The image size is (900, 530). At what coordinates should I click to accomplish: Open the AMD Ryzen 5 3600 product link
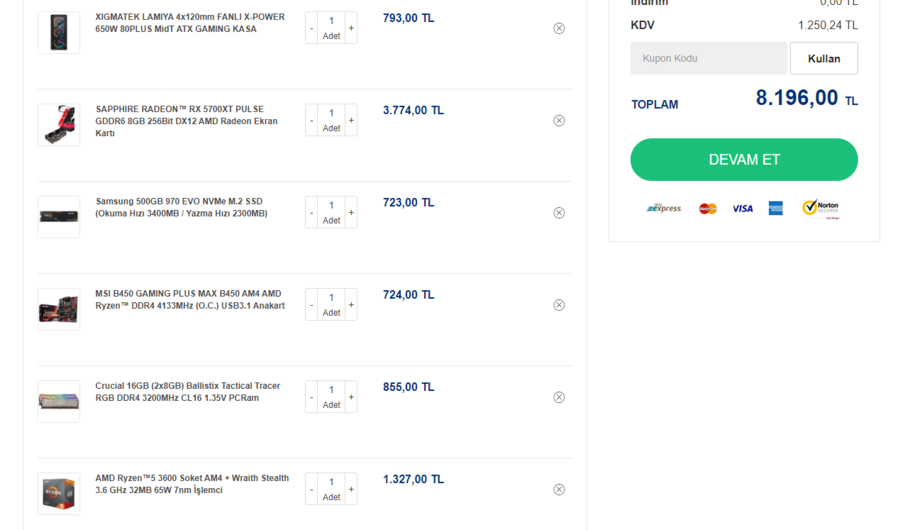pos(192,484)
